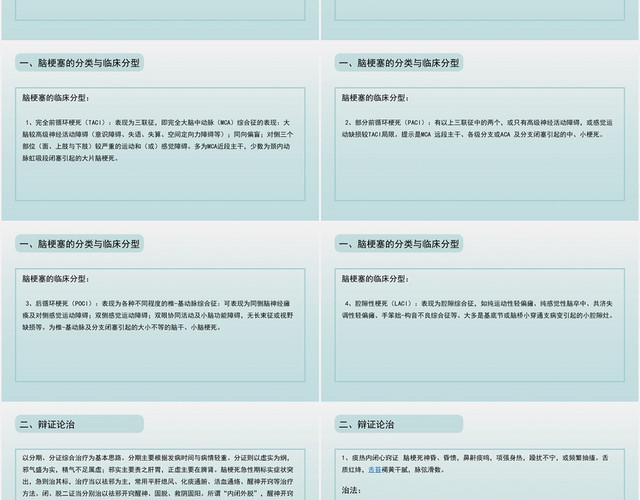Click paragraph starting 3、后循环梗死（POCI）
Screen dimensions: 640x500
pyautogui.click(x=158, y=316)
